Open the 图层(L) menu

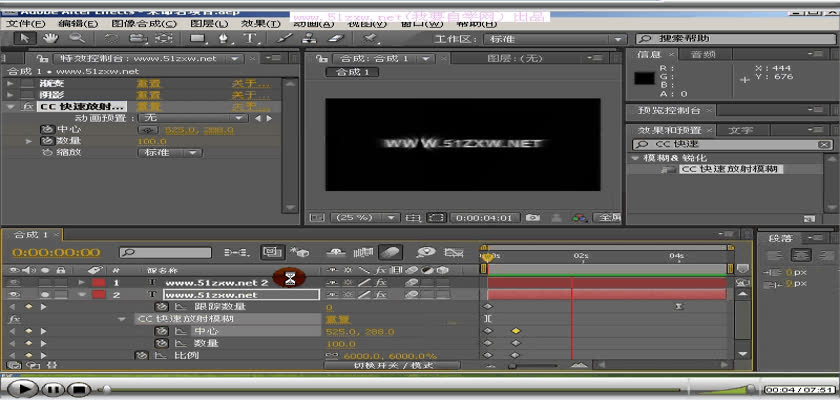(x=209, y=24)
